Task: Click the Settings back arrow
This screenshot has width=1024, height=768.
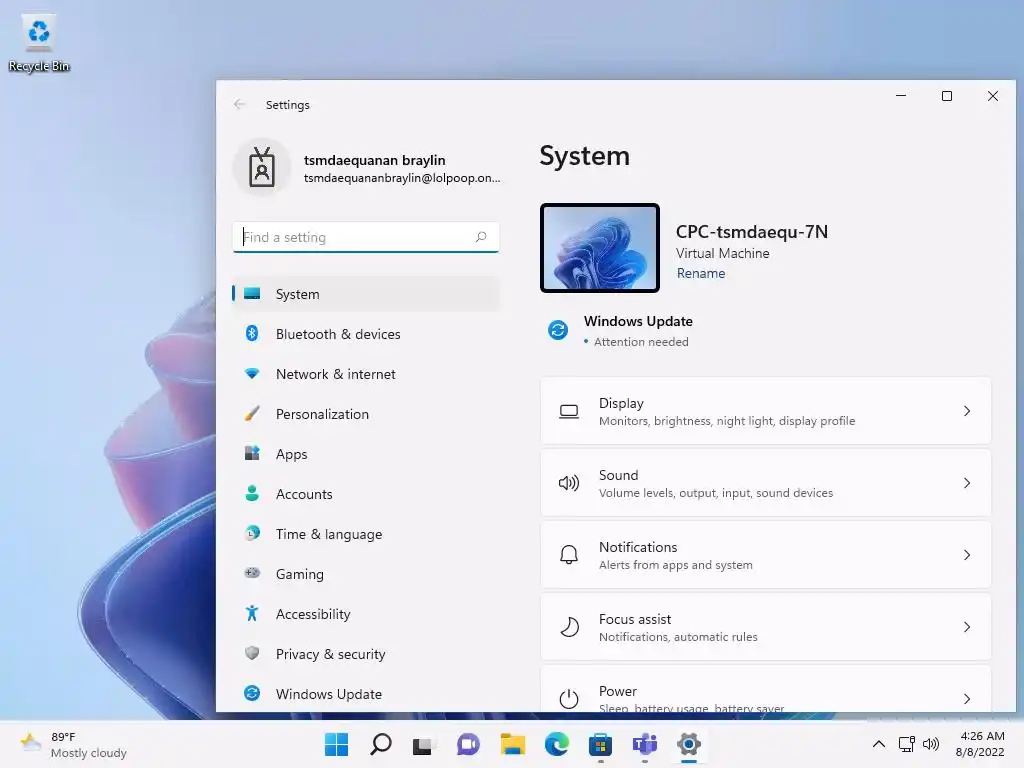Action: 240,104
